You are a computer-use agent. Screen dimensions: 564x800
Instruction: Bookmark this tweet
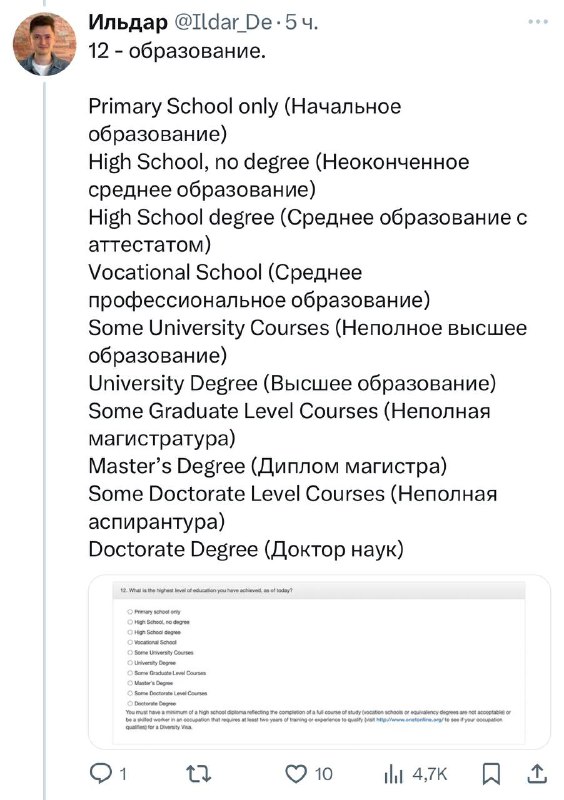[491, 774]
